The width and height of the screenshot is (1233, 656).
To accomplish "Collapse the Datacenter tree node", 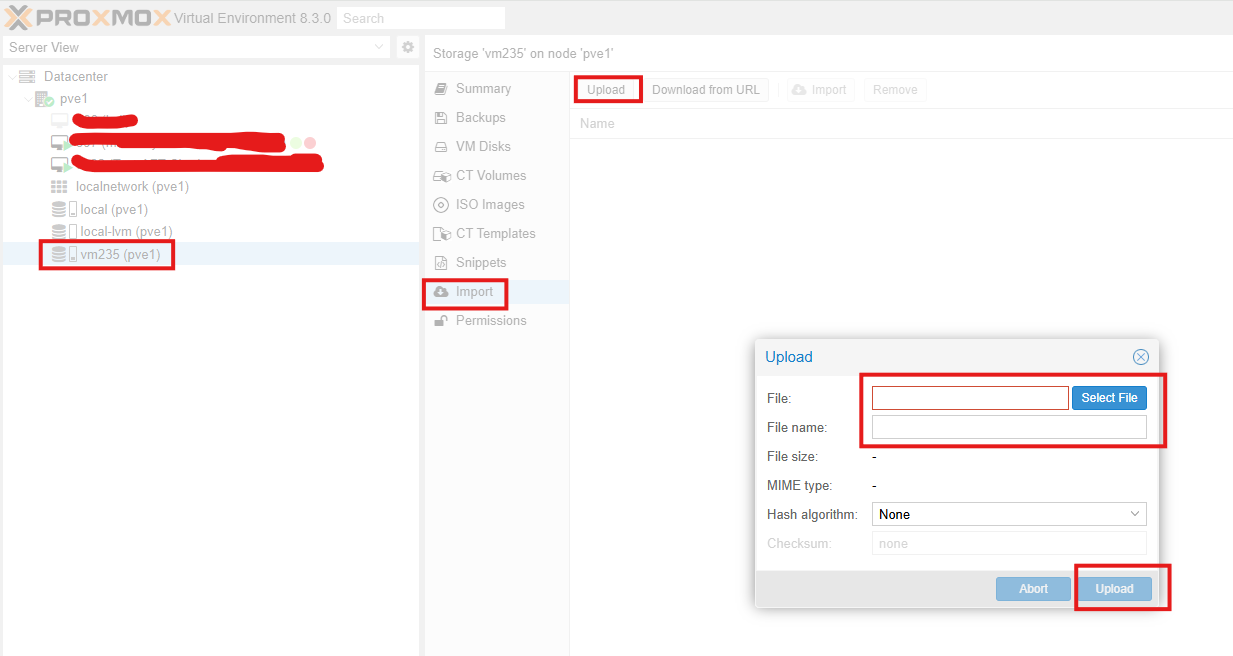I will [11, 77].
